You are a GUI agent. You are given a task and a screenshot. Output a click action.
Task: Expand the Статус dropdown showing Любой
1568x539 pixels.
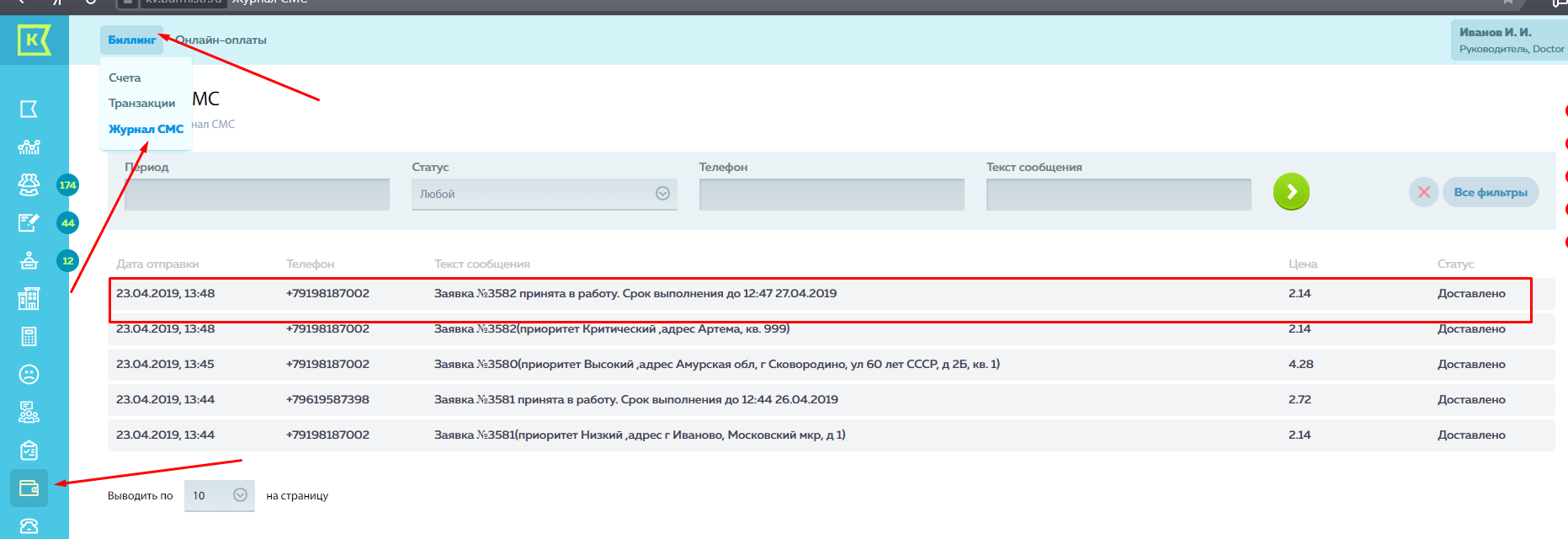(544, 194)
